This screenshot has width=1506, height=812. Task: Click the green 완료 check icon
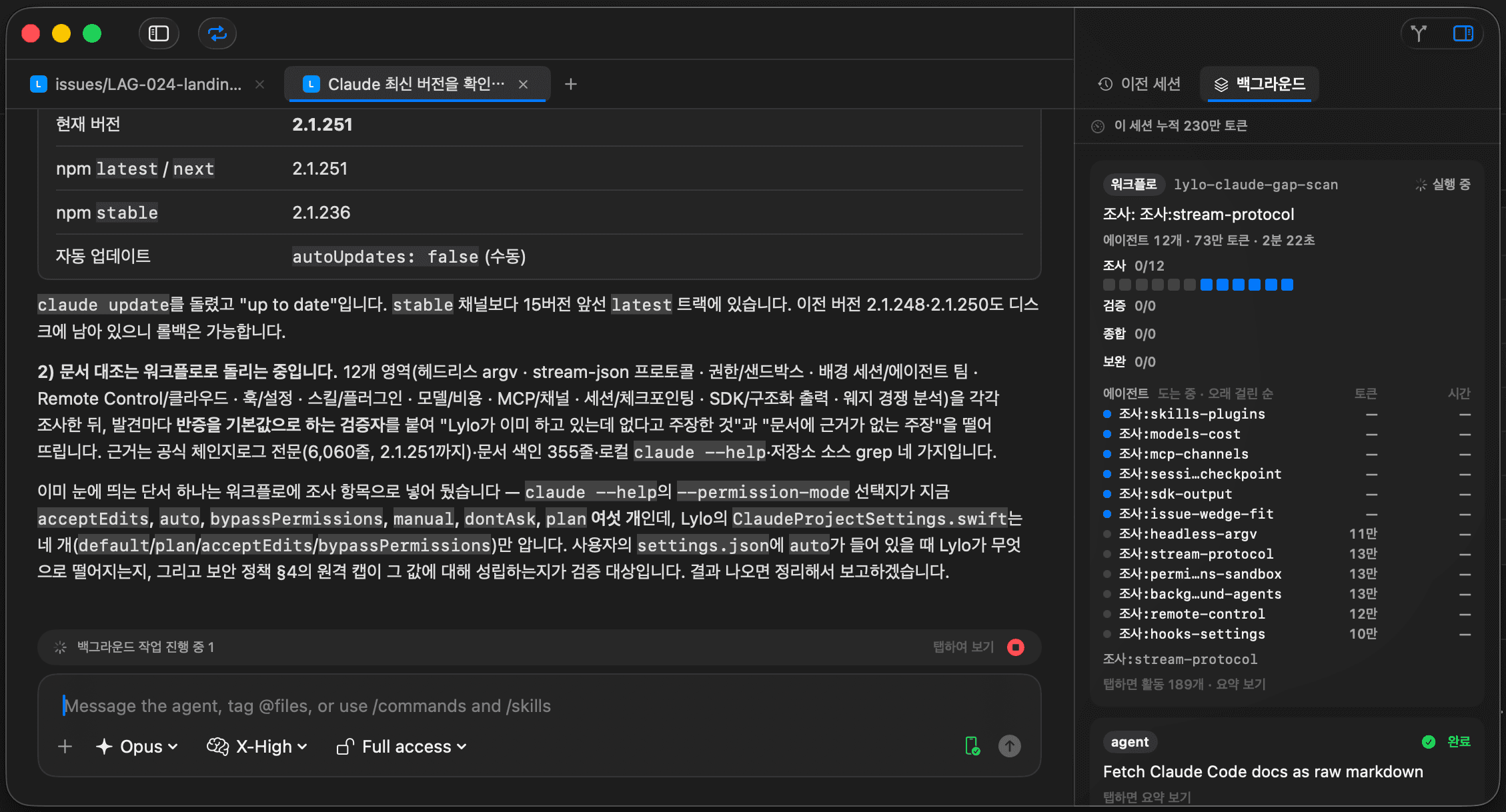[1429, 742]
